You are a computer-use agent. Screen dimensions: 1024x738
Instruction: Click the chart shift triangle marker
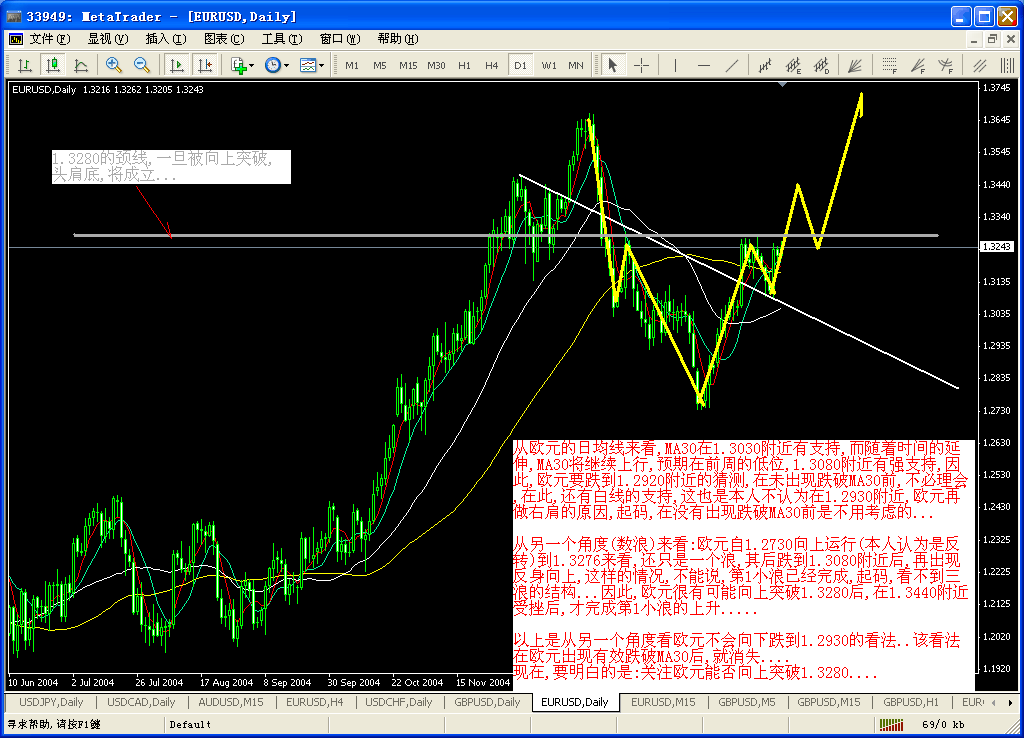point(782,84)
